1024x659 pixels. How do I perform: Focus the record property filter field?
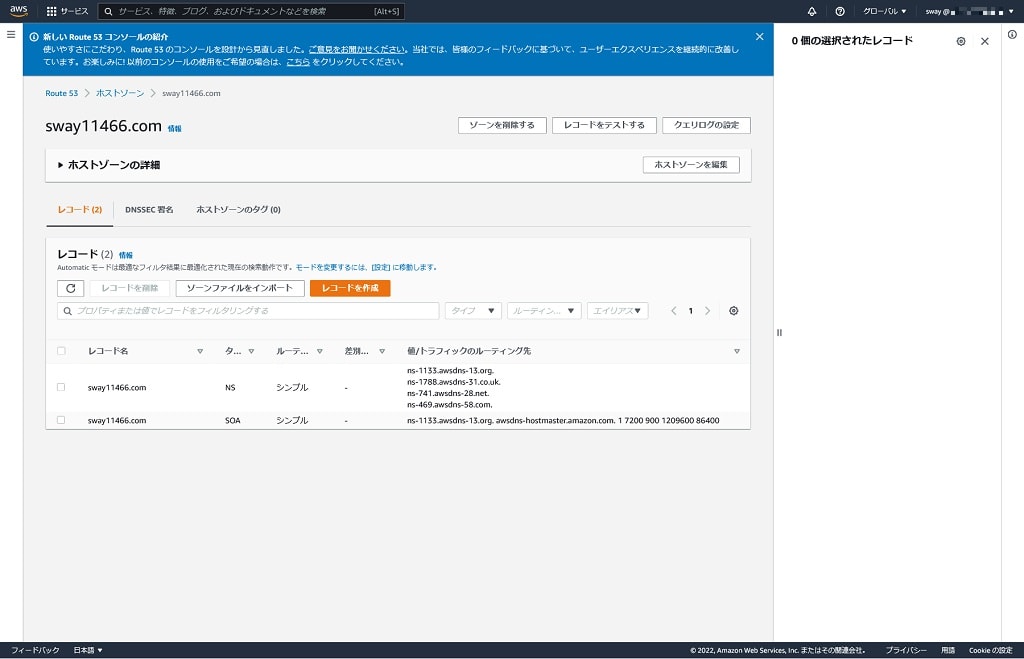point(248,311)
